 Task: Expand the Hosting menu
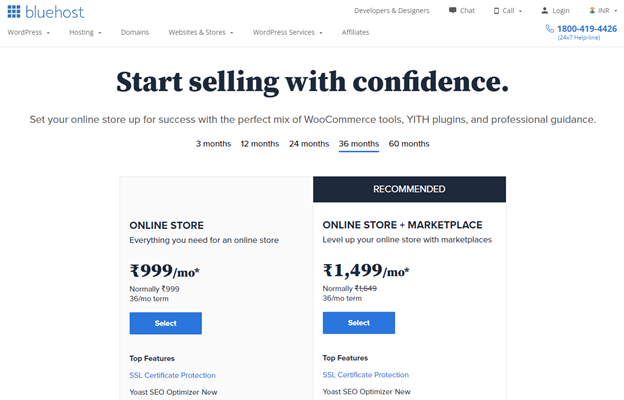tap(85, 32)
